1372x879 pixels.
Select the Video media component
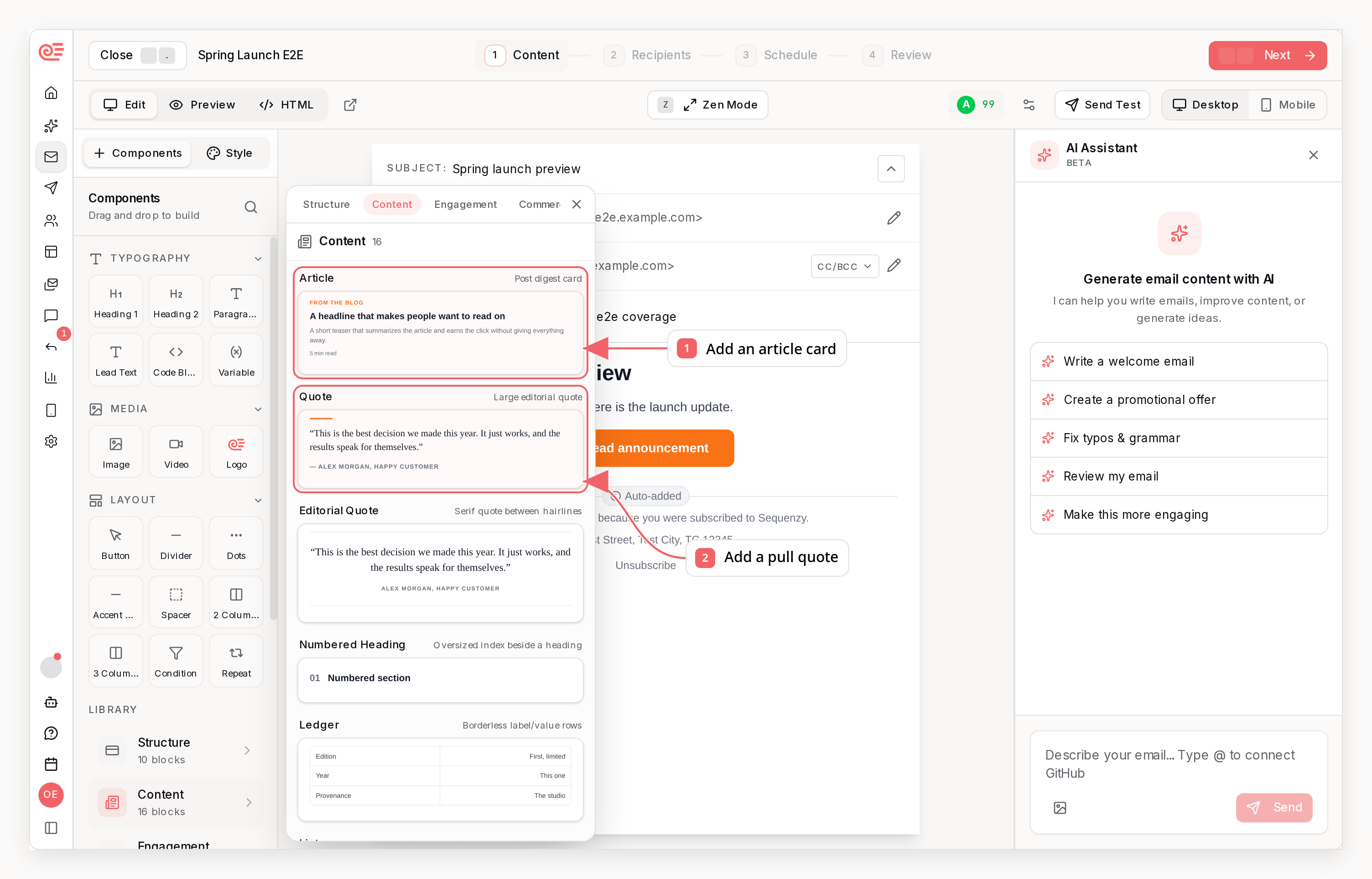coord(176,452)
